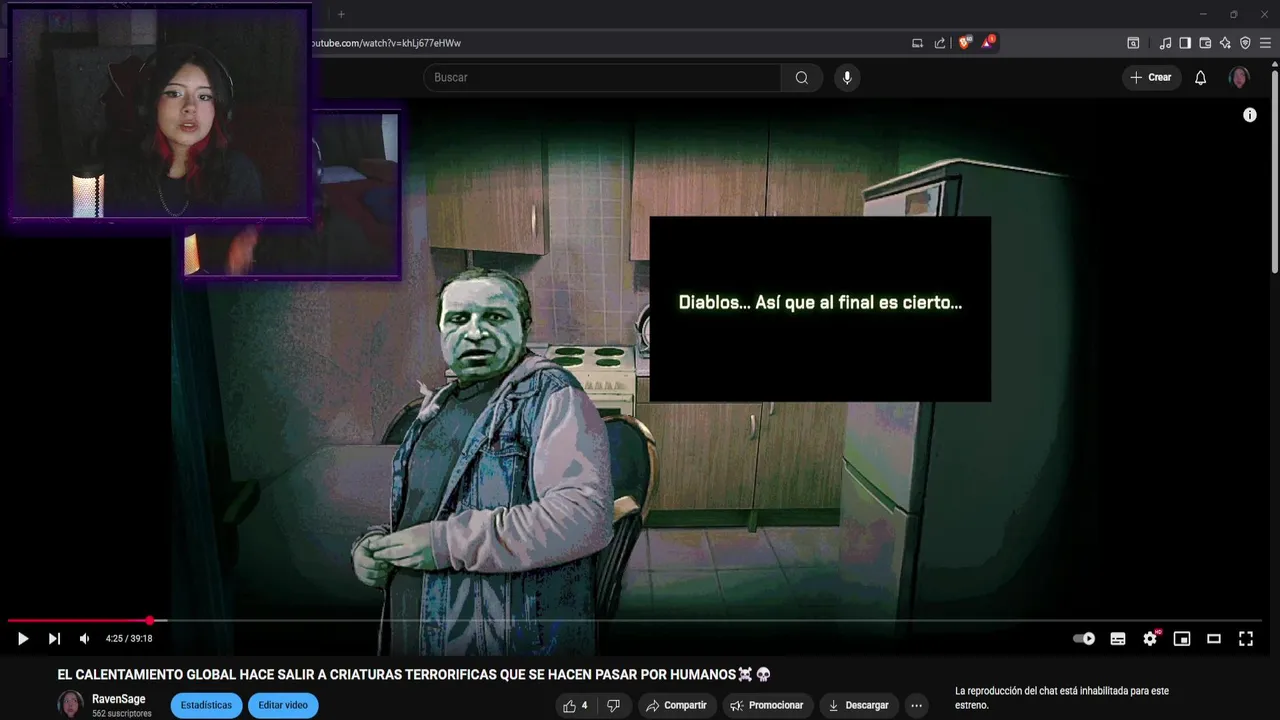Open a new browser tab
Viewport: 1280px width, 720px height.
[x=341, y=14]
